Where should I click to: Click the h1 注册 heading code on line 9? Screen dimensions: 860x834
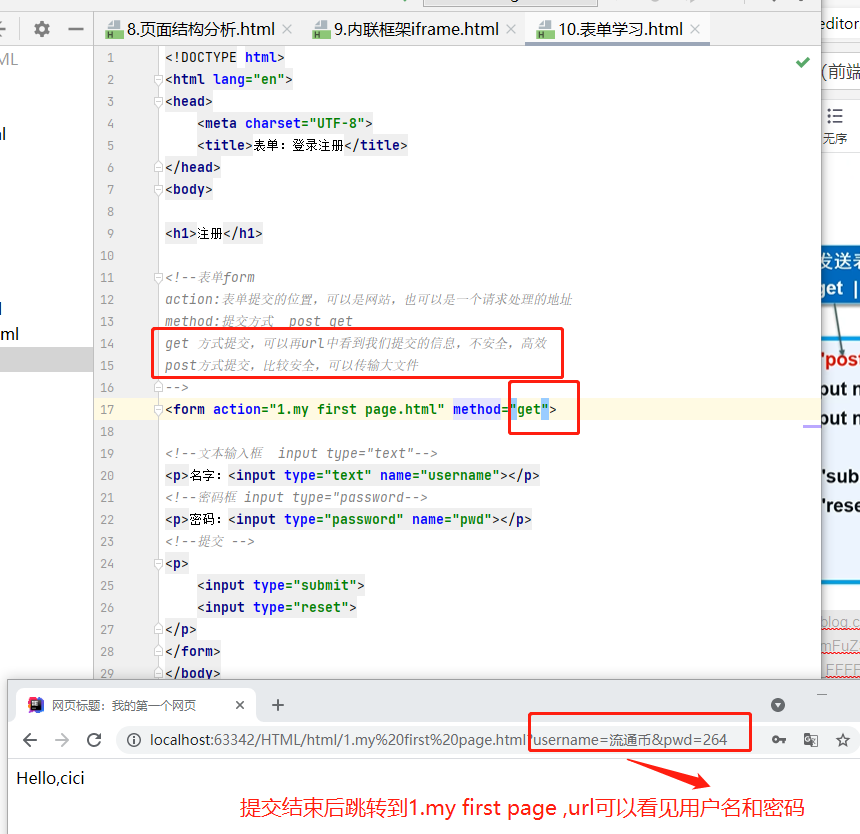[214, 234]
